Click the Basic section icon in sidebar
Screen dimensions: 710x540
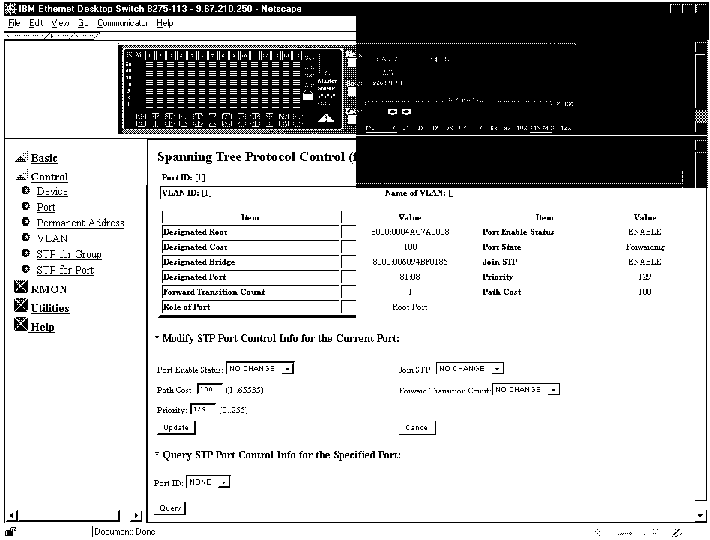click(22, 158)
